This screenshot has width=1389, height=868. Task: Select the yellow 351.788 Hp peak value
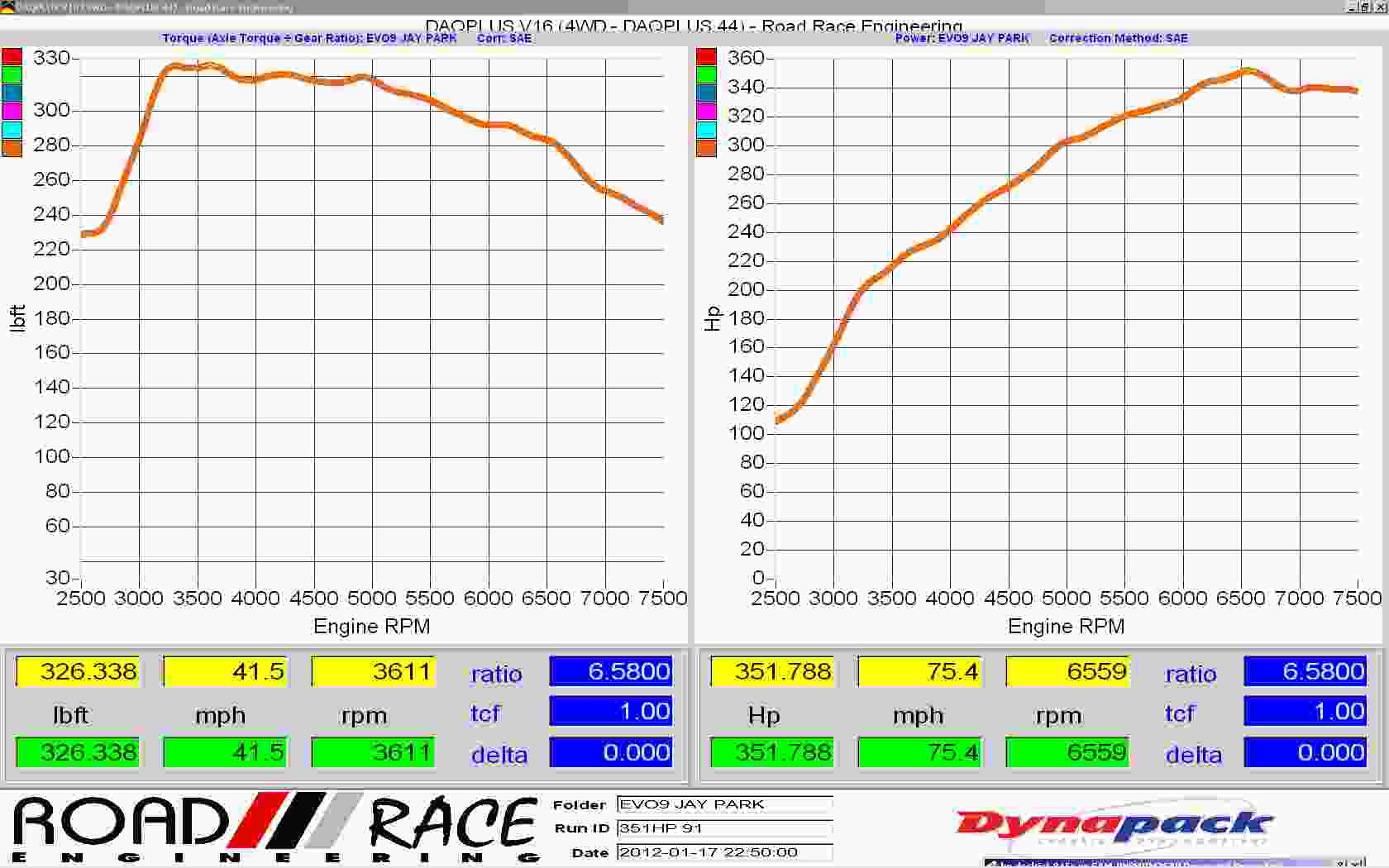772,671
